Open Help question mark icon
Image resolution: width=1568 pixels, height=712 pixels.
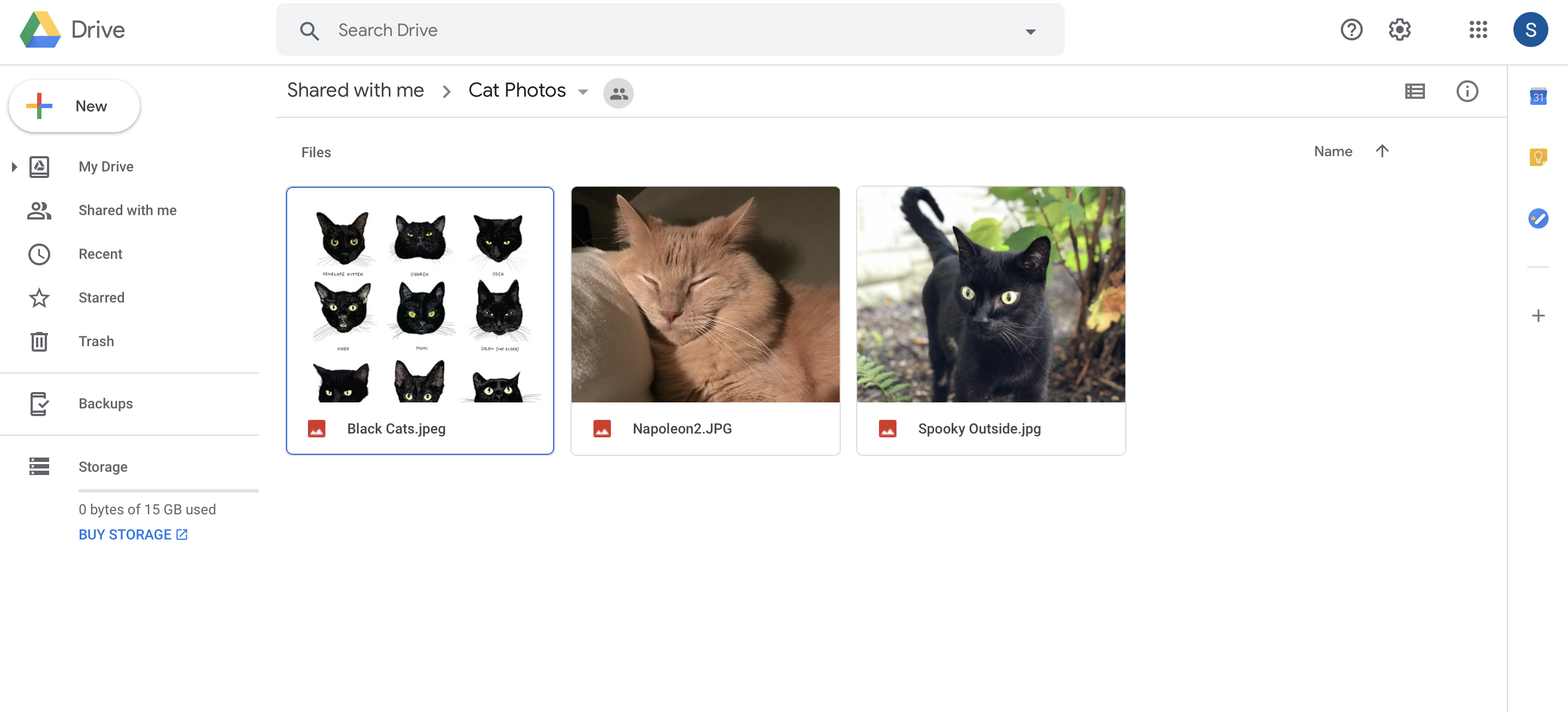1351,30
